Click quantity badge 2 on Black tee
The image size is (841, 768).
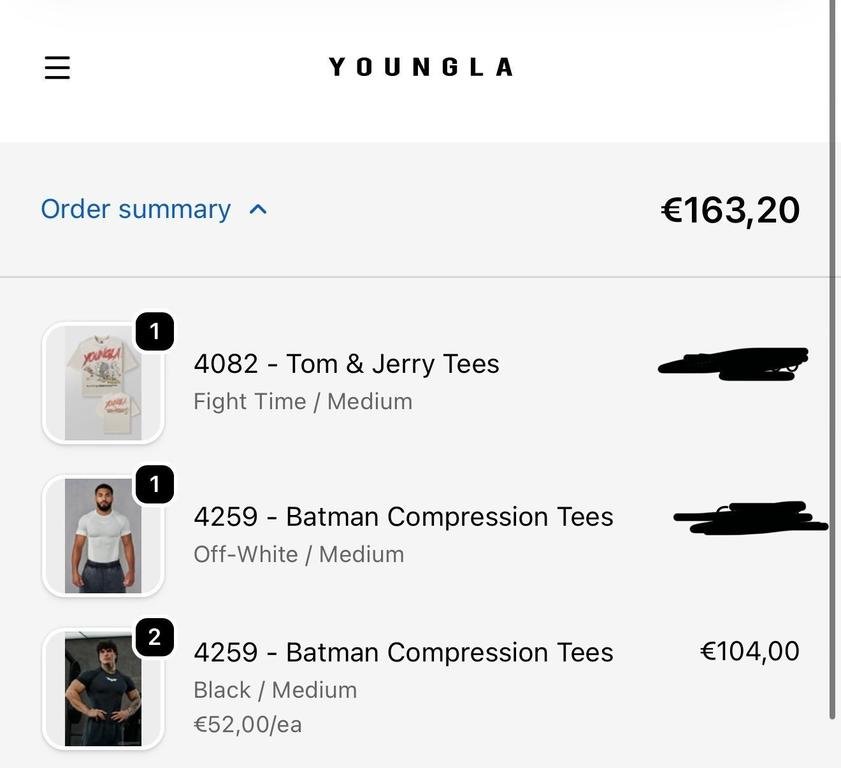tap(154, 637)
